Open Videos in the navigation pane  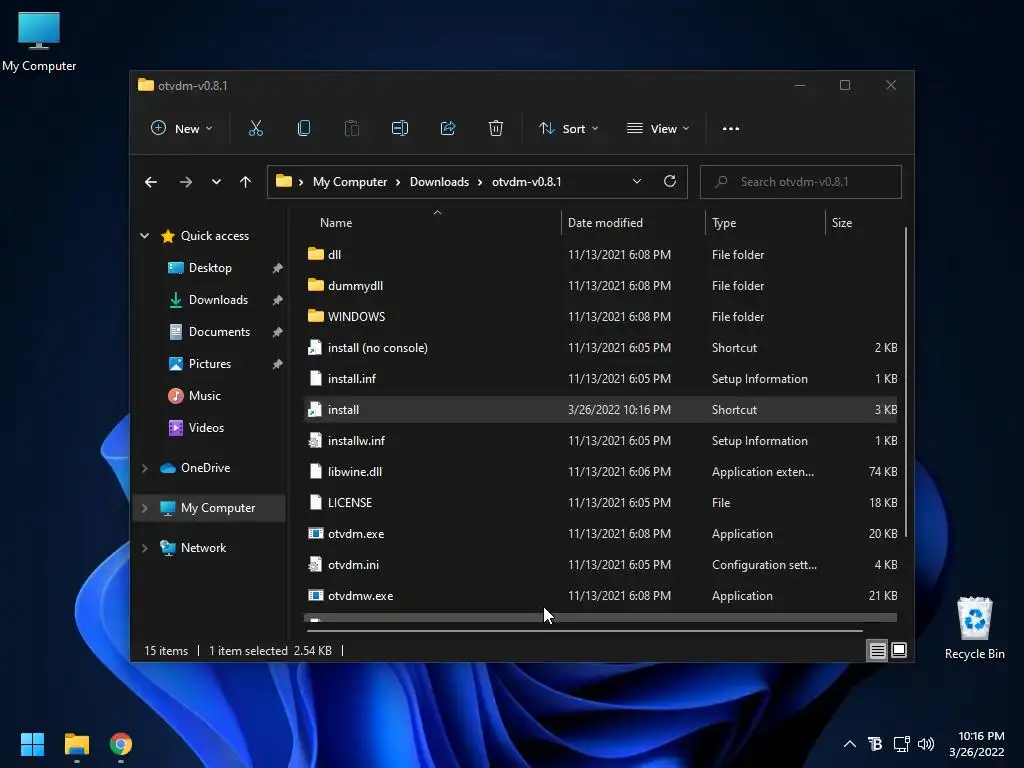[x=206, y=428]
